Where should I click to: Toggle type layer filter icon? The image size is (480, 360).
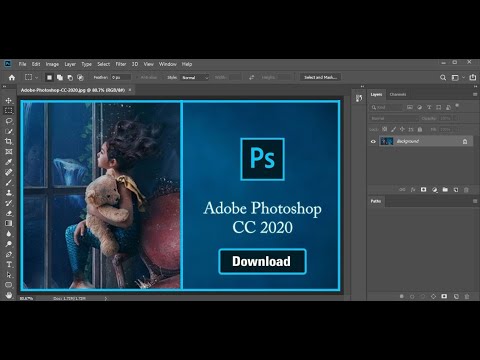pos(429,107)
